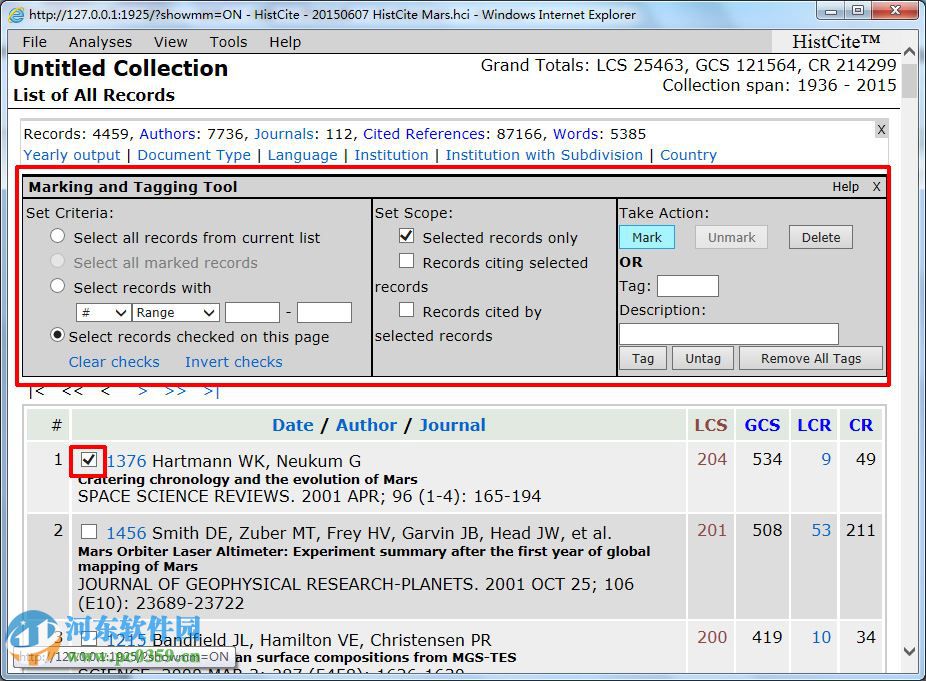
Task: Uncheck record 1376 Hartmann checkbox
Action: (x=89, y=460)
